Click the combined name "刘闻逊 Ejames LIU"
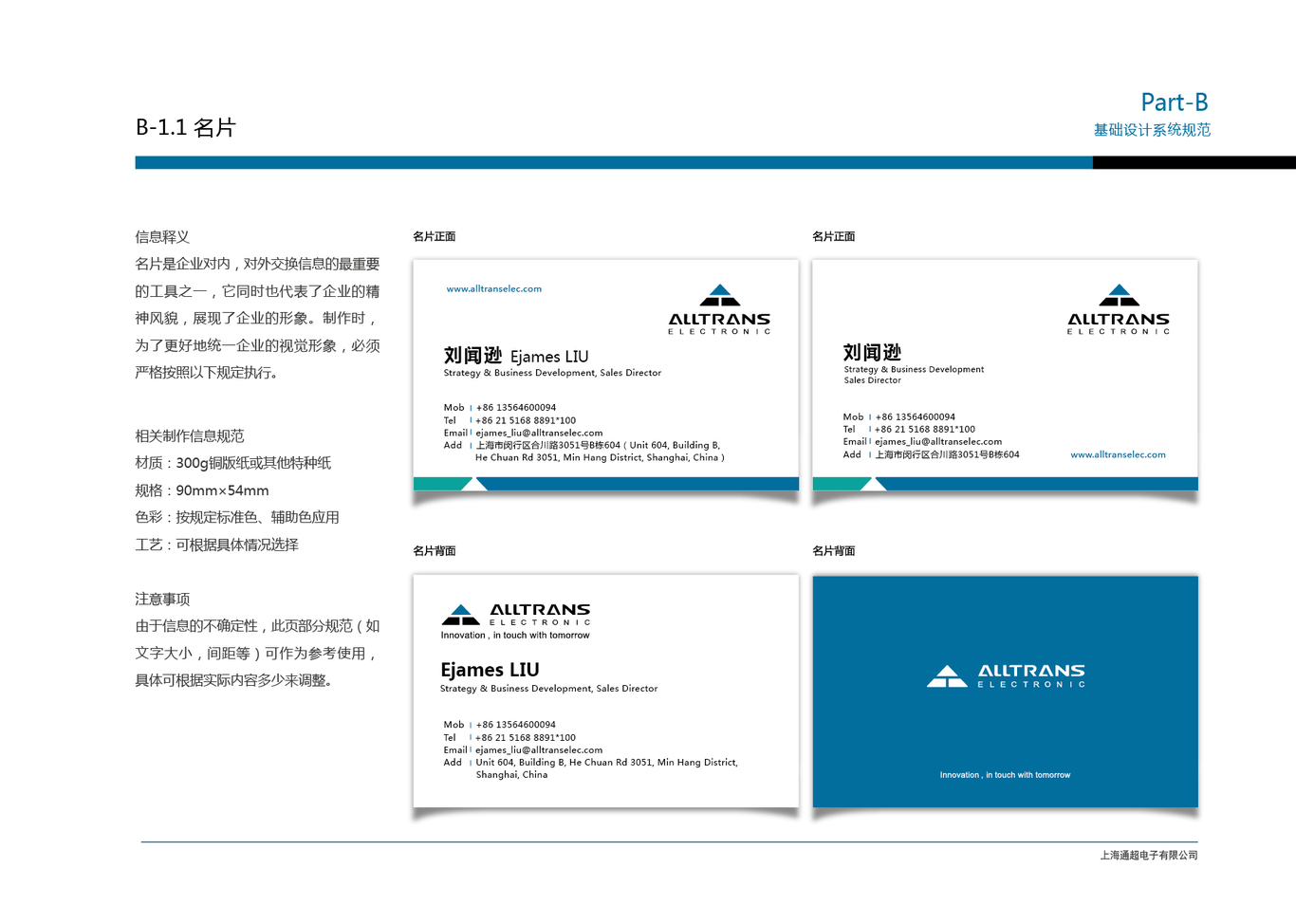 [x=516, y=356]
